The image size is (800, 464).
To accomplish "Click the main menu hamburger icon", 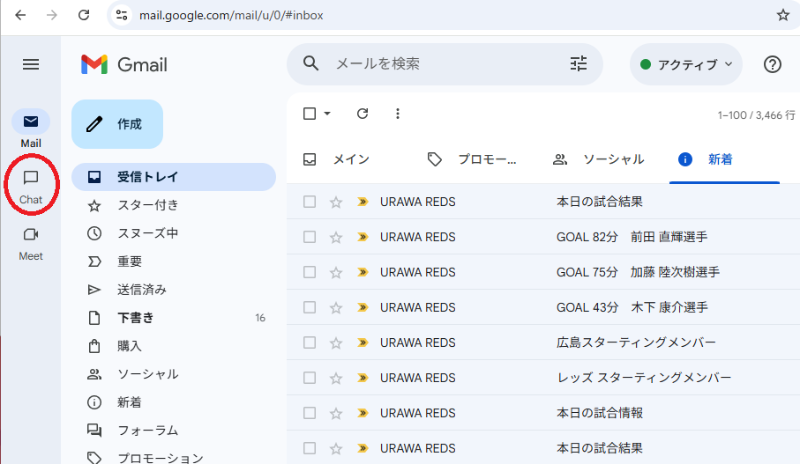I will 31,64.
